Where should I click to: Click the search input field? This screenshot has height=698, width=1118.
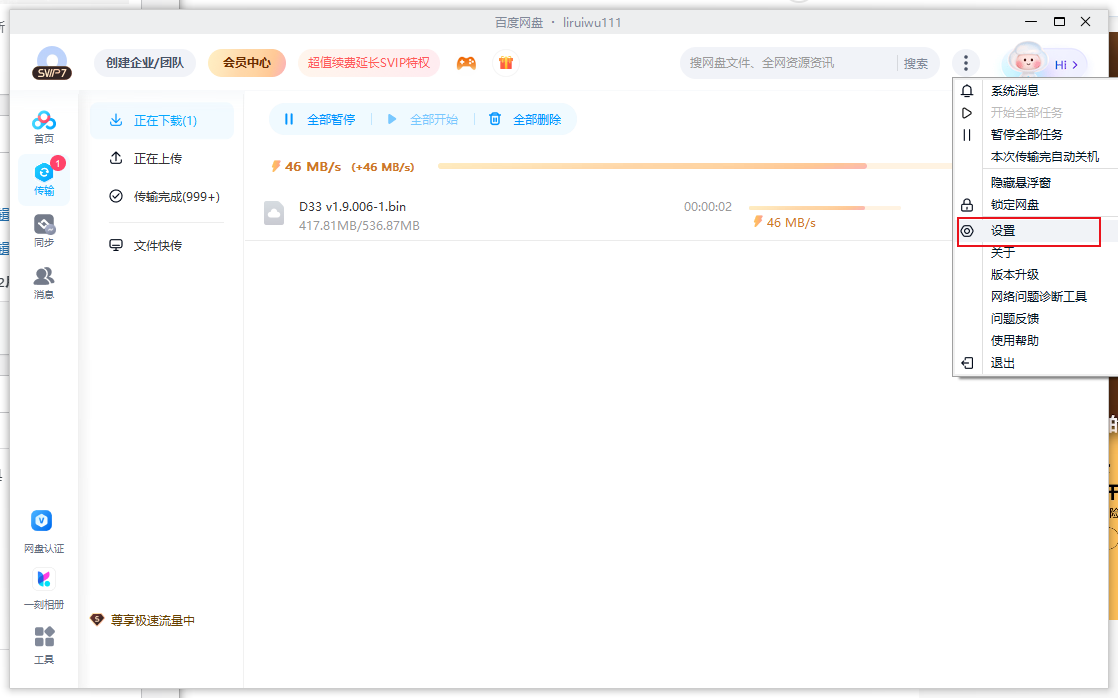pos(788,63)
